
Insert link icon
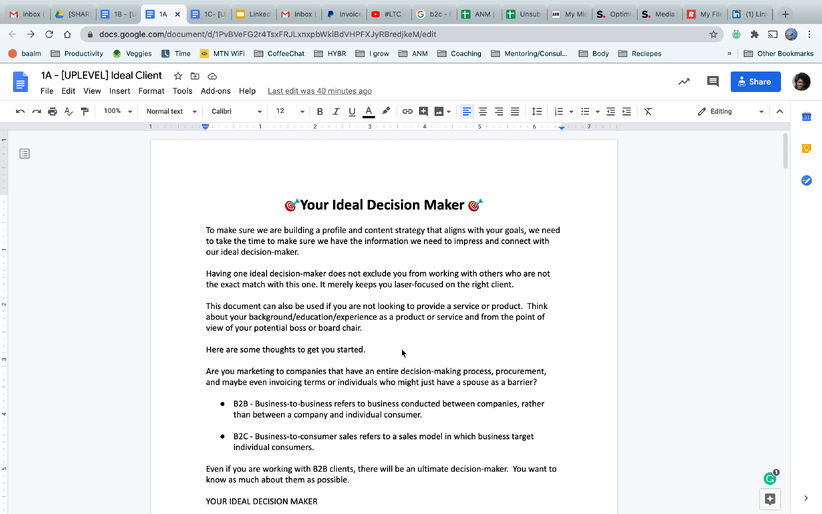tap(407, 111)
